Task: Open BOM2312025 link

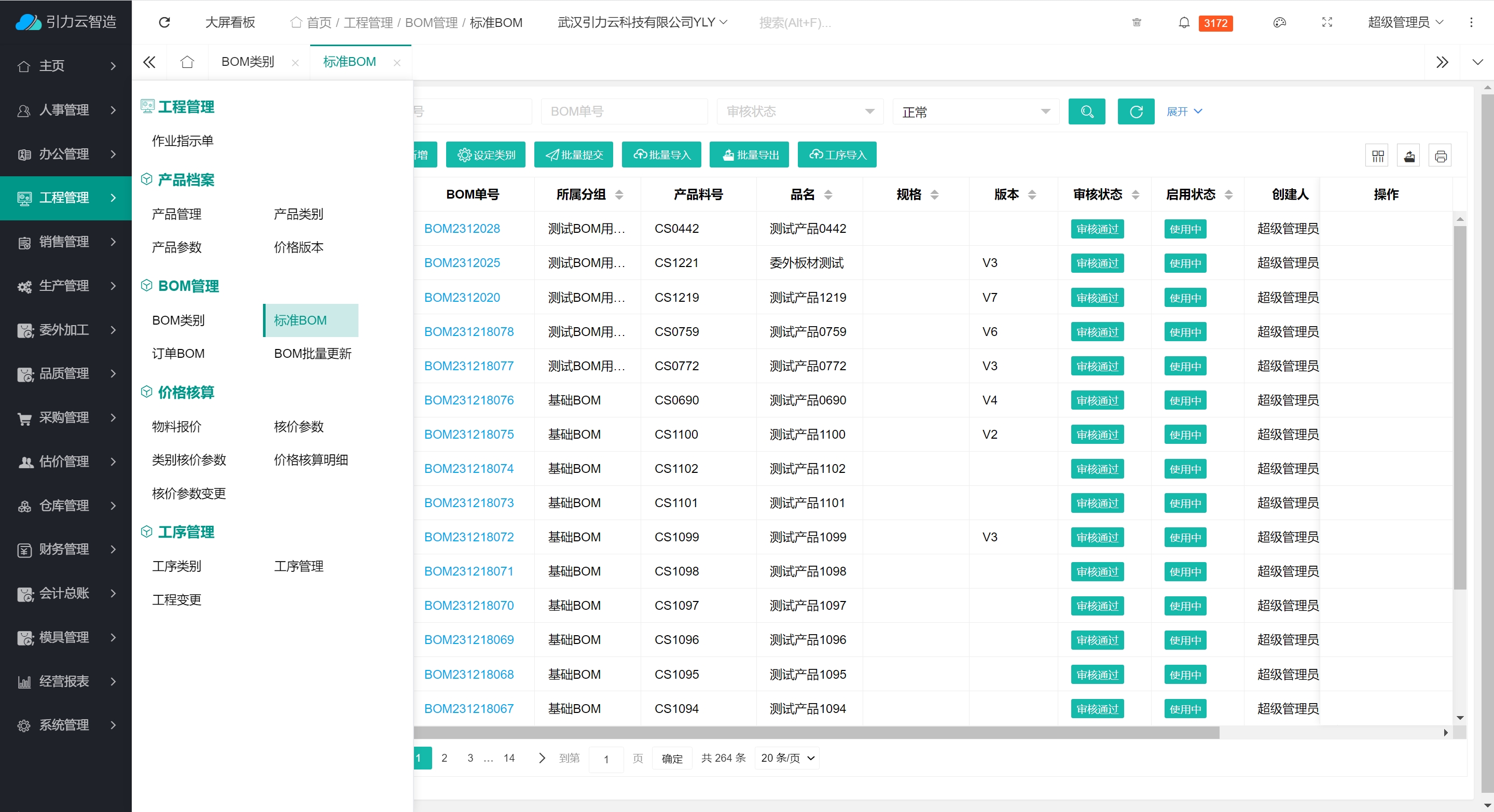Action: point(462,263)
